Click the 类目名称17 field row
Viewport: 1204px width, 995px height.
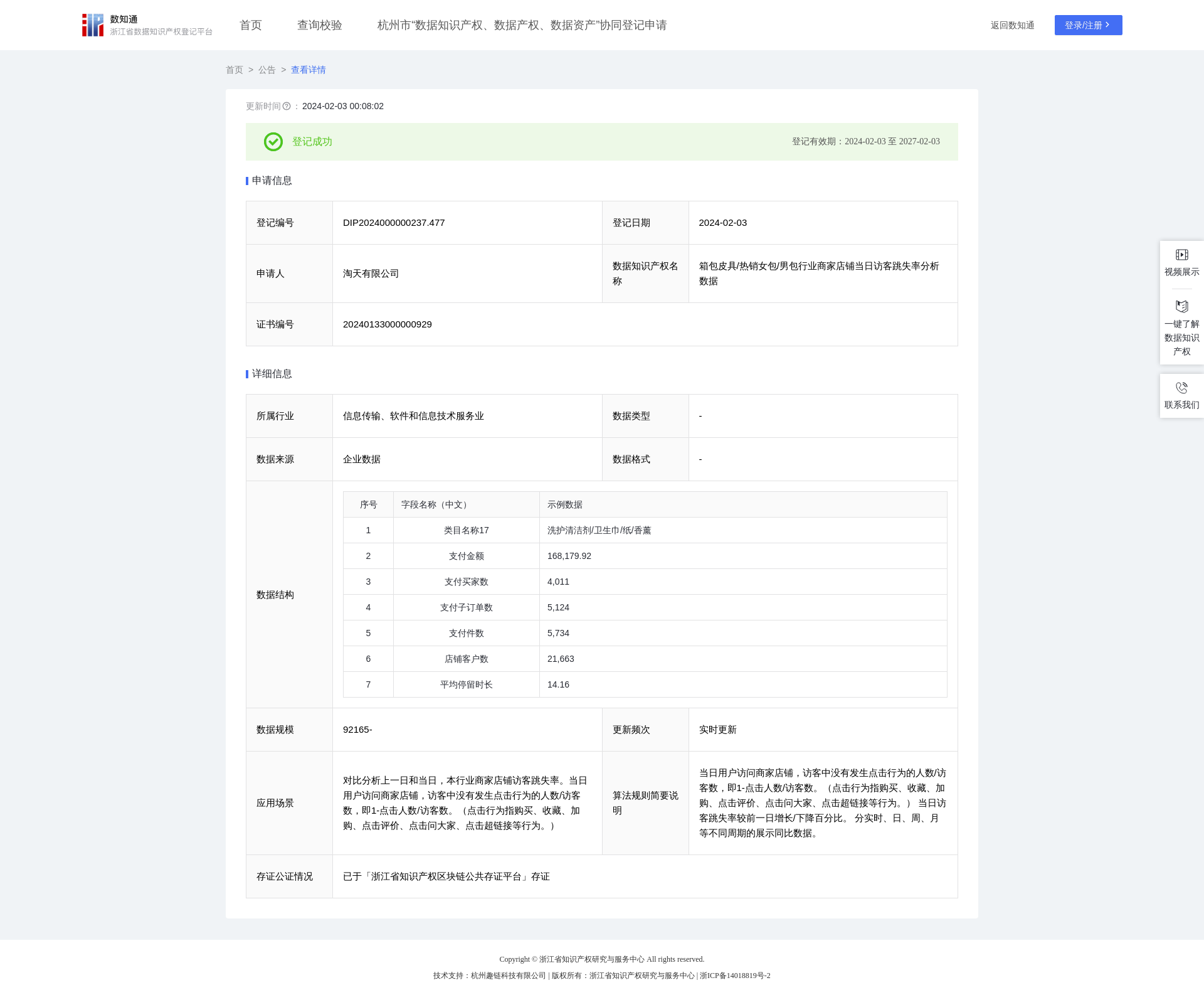(645, 531)
